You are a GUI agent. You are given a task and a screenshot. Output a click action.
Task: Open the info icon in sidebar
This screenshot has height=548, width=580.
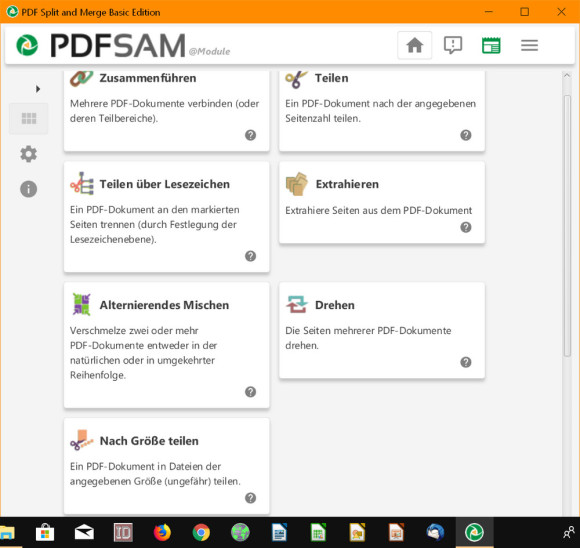click(x=28, y=189)
